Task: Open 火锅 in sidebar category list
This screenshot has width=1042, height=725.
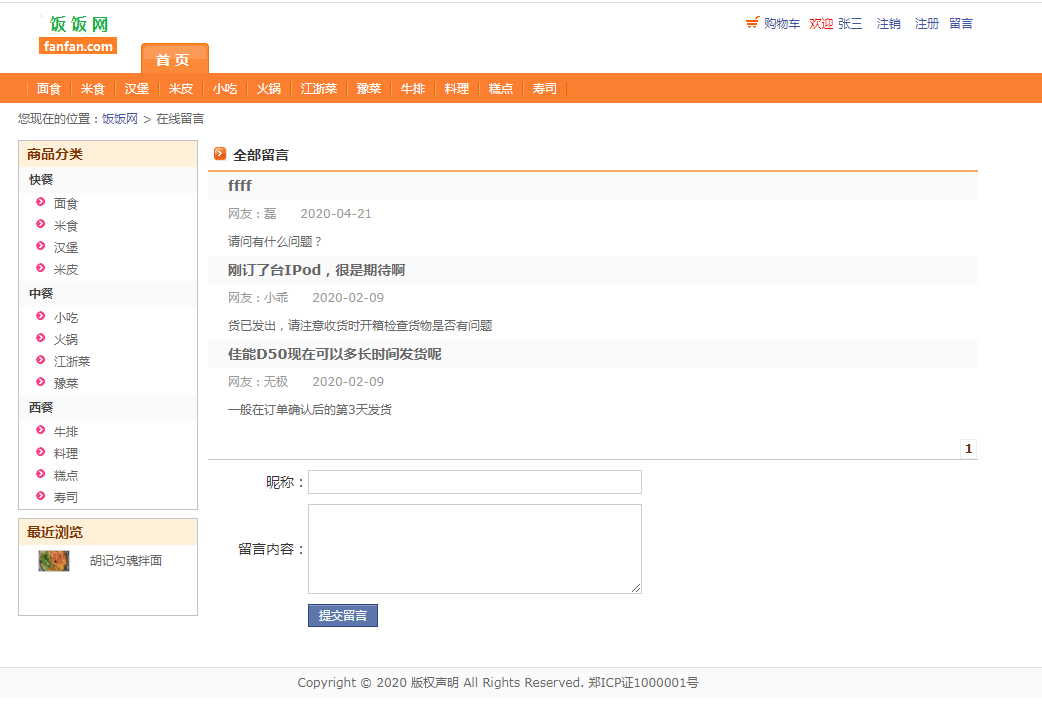Action: (66, 339)
